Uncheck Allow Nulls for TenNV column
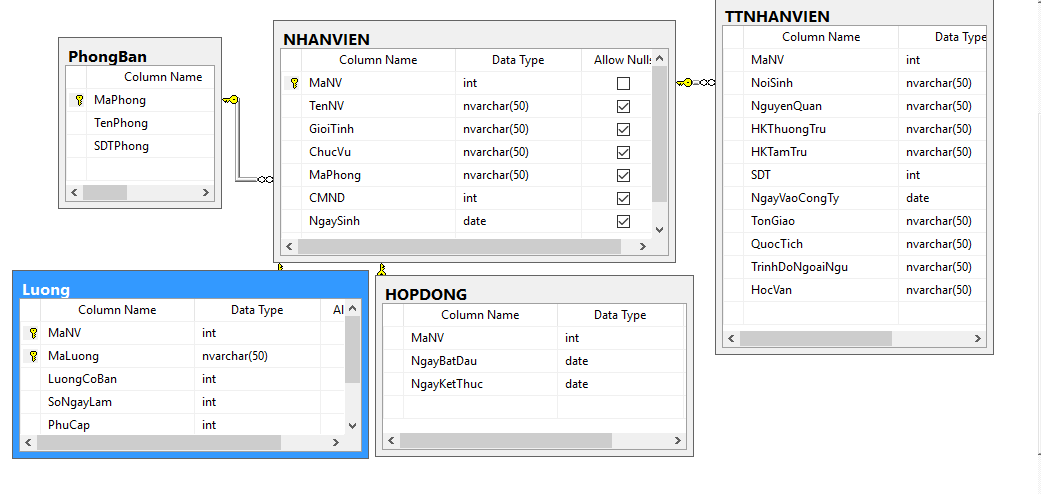The height and width of the screenshot is (494, 1044). [623, 106]
